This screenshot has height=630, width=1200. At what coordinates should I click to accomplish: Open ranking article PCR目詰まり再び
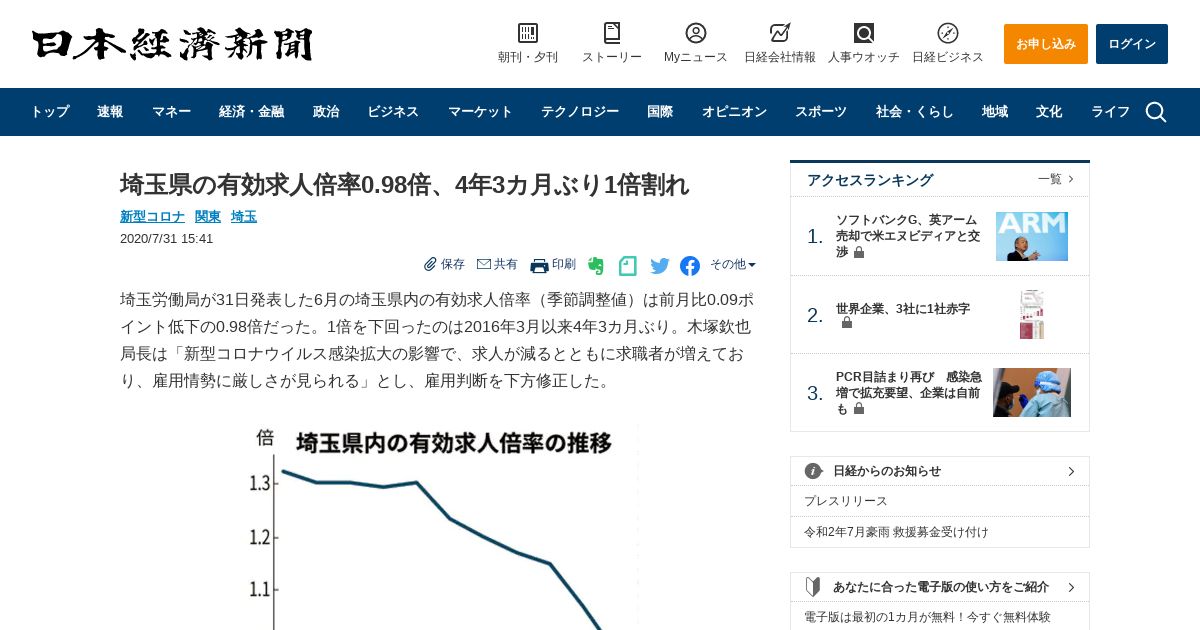(909, 393)
